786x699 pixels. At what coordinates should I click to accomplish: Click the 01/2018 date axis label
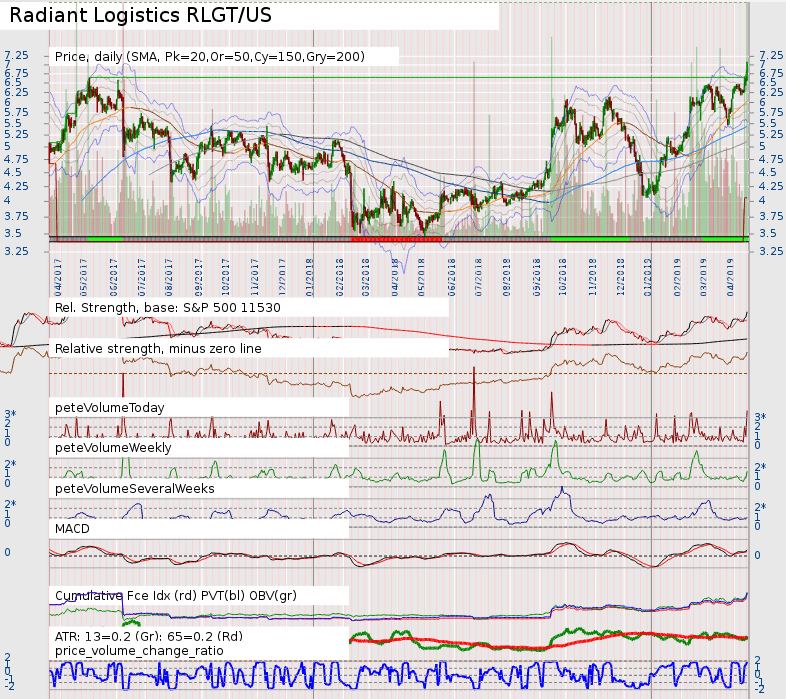coord(309,277)
